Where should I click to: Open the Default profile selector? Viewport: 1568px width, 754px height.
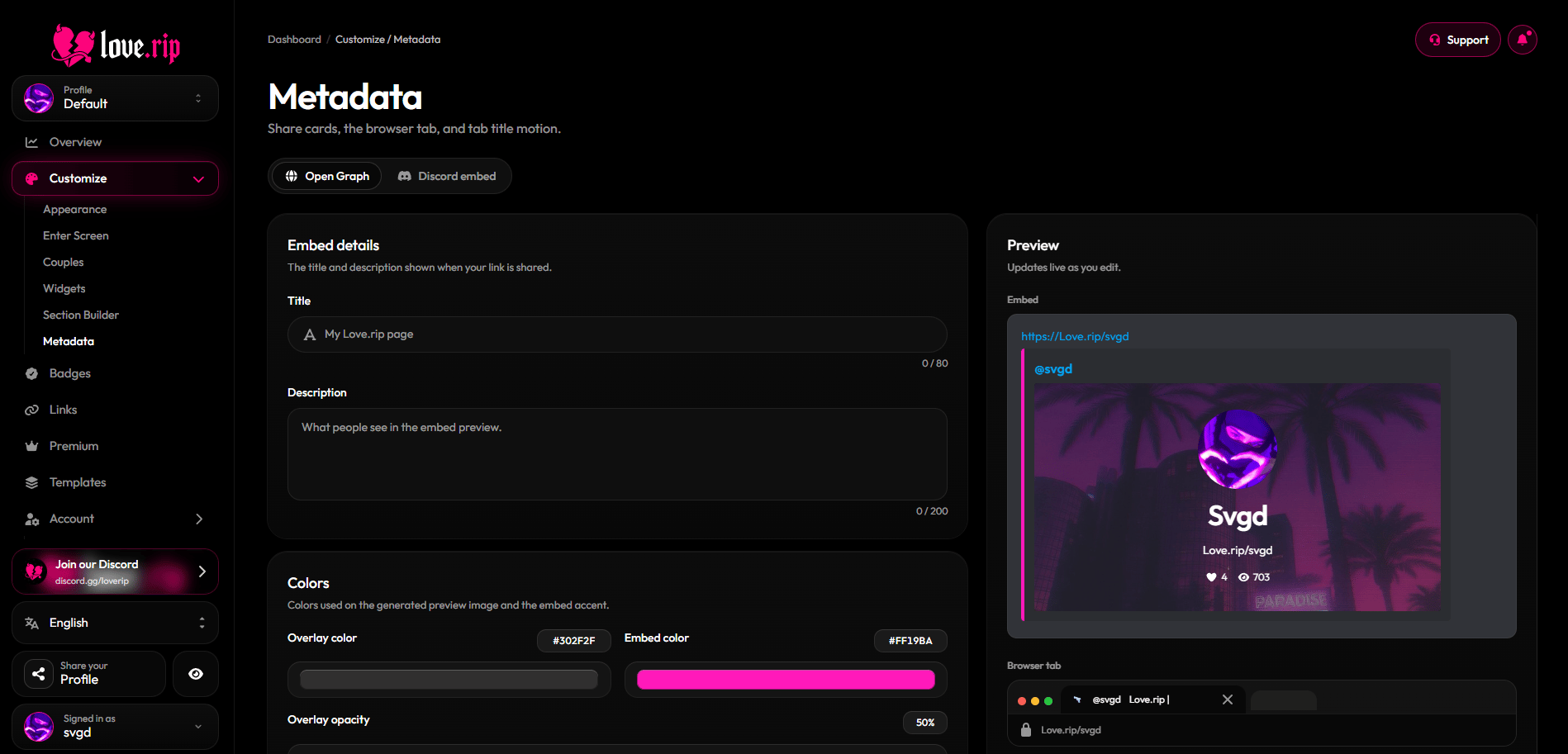point(115,98)
